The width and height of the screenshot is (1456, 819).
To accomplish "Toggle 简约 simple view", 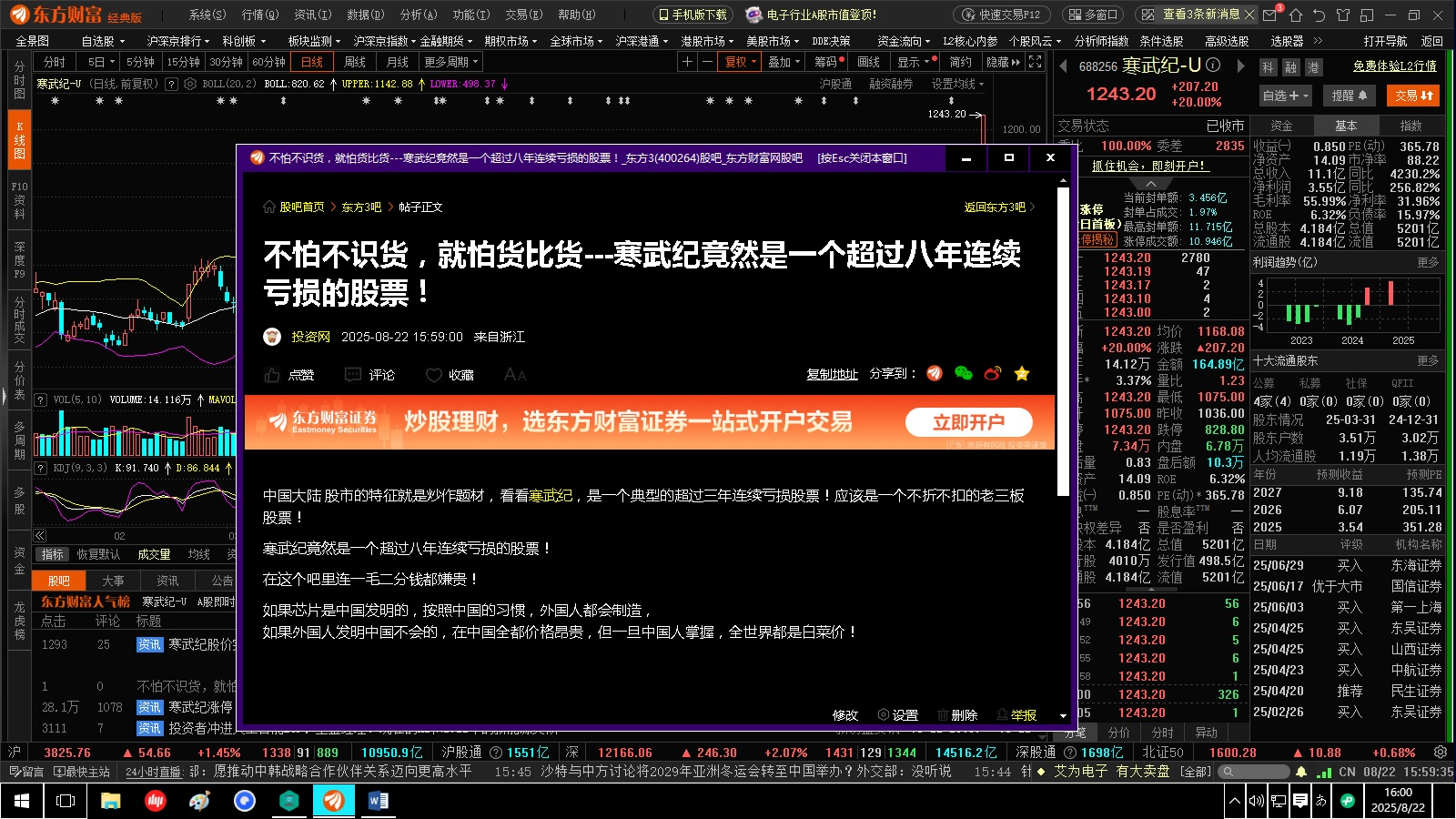I will [x=960, y=62].
